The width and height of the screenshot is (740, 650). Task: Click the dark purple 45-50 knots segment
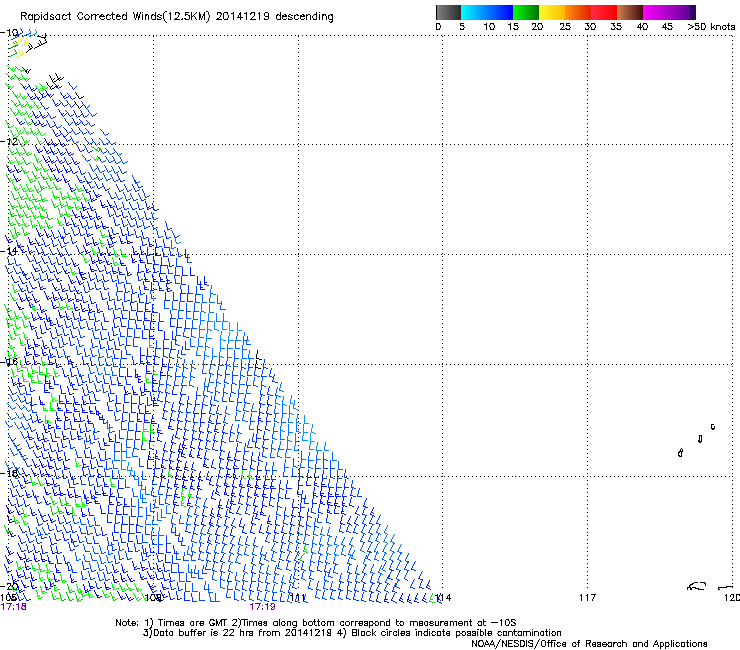682,12
